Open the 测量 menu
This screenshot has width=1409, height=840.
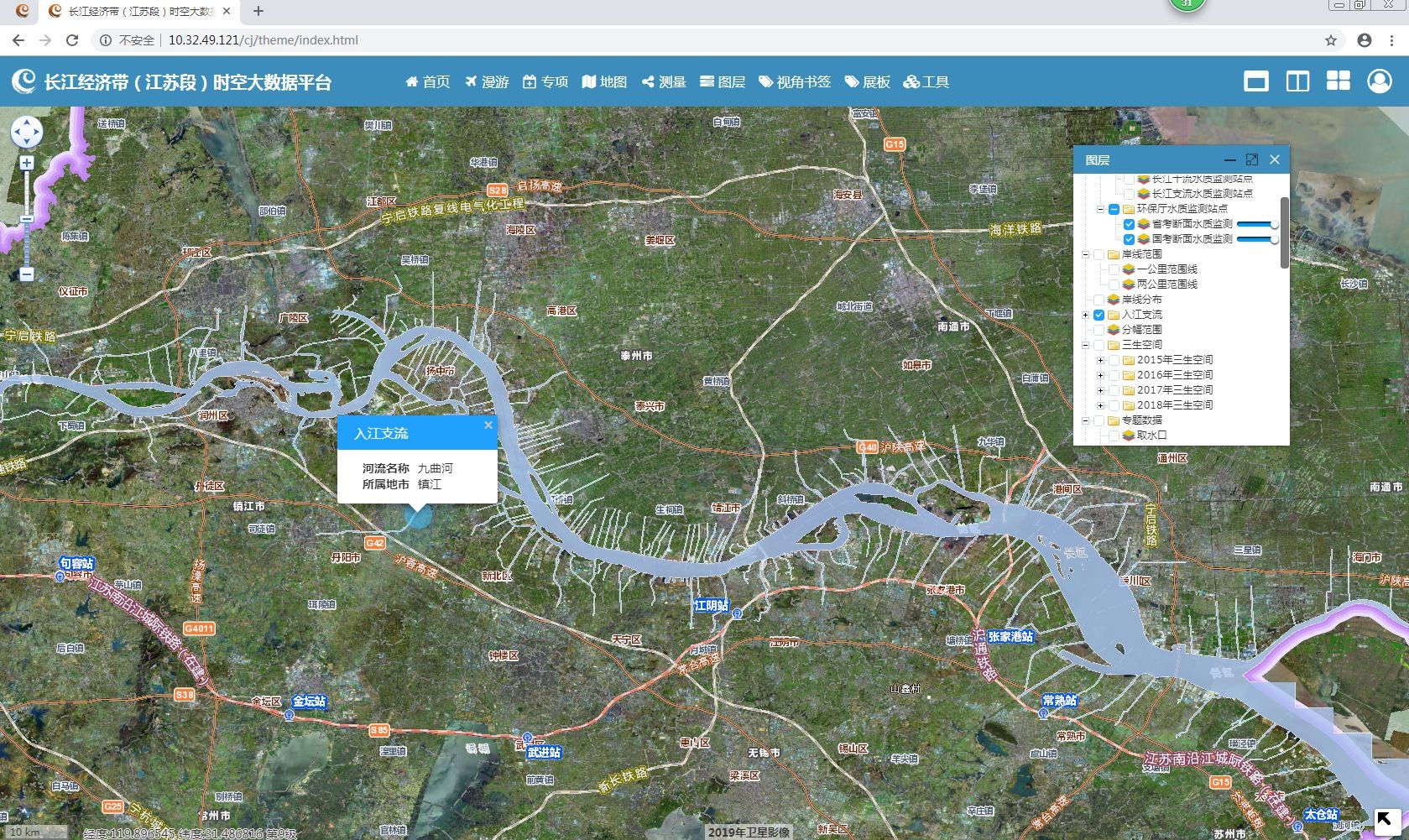pyautogui.click(x=664, y=81)
